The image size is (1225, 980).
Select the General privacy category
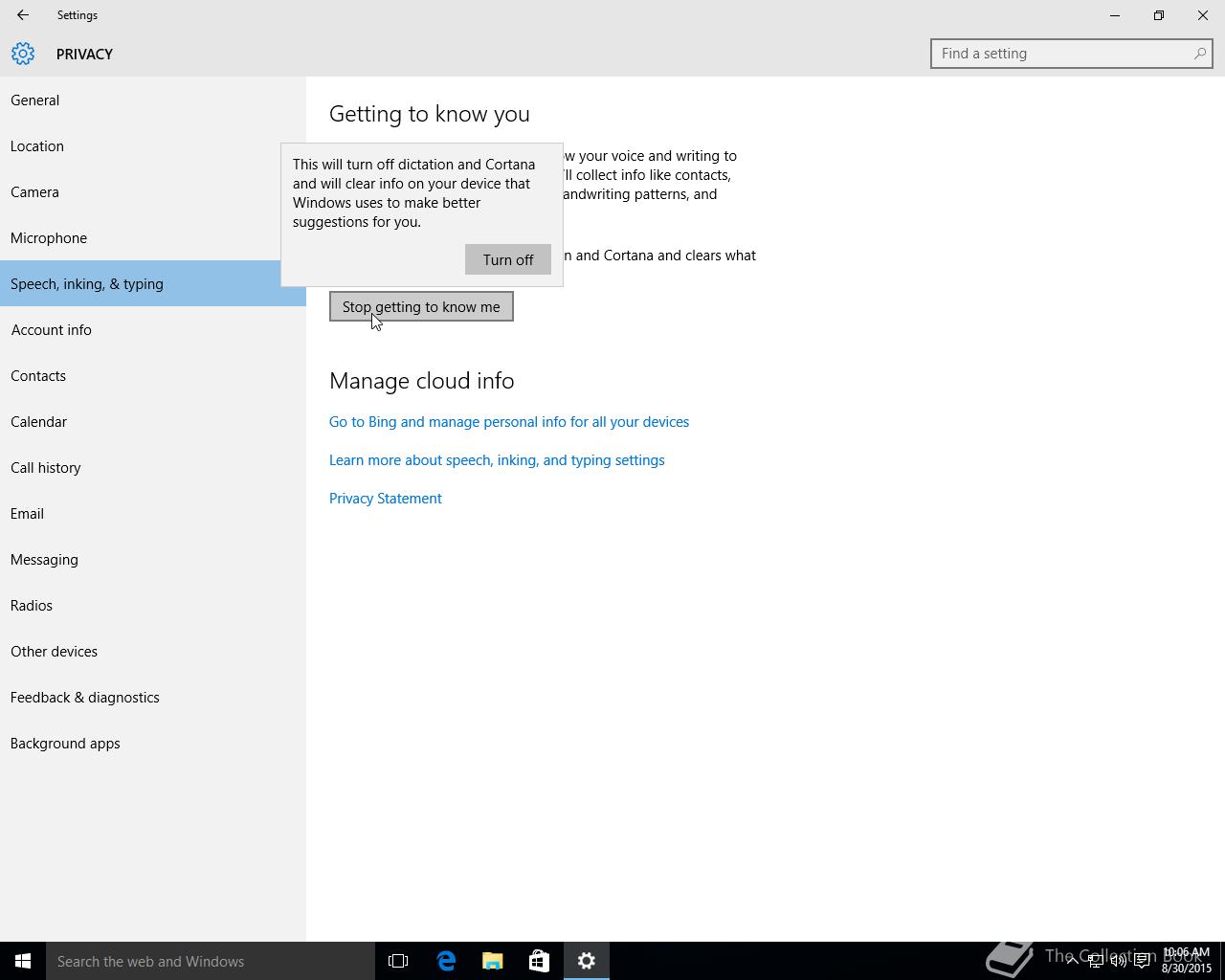(153, 100)
